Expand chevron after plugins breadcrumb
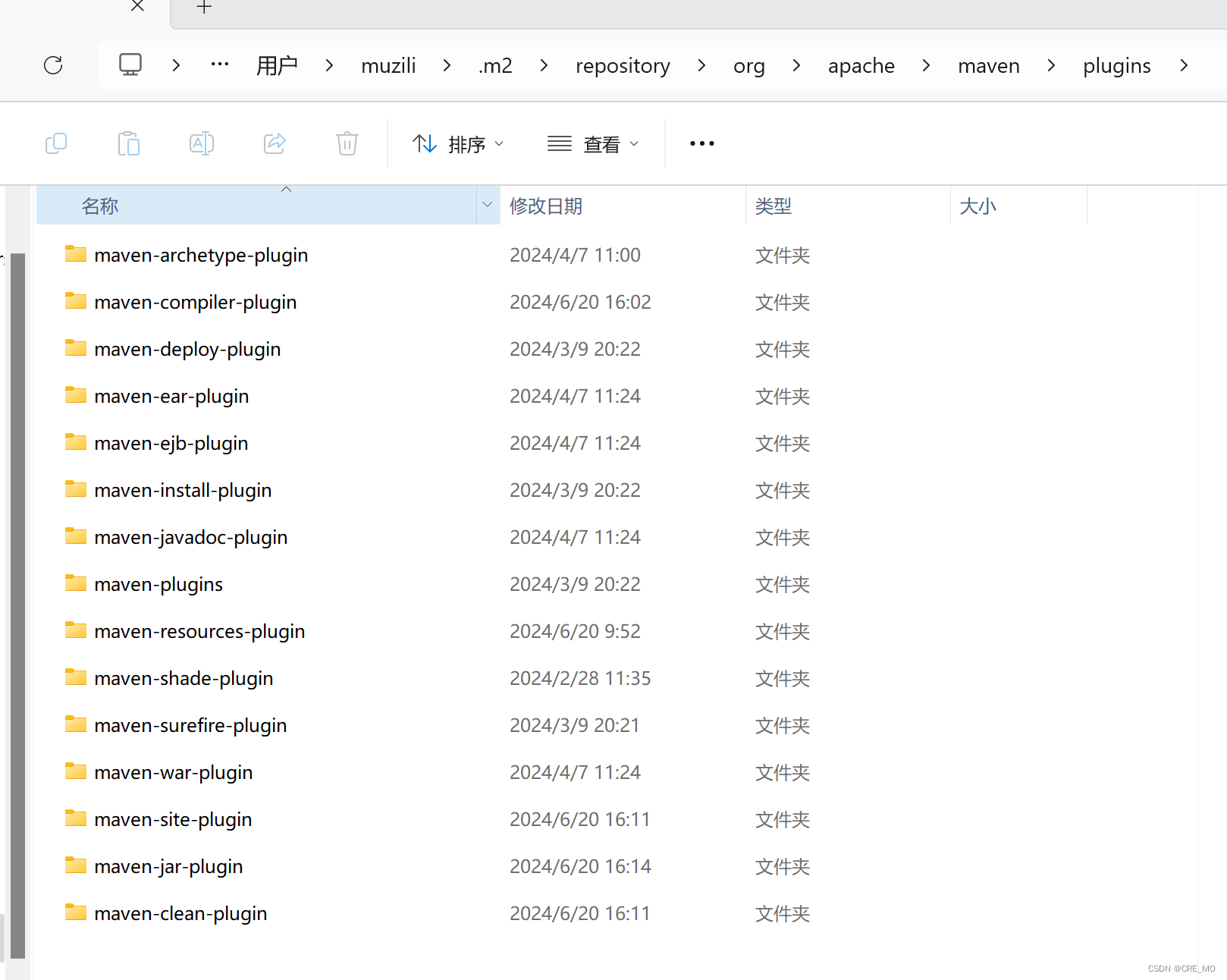 pos(1184,66)
